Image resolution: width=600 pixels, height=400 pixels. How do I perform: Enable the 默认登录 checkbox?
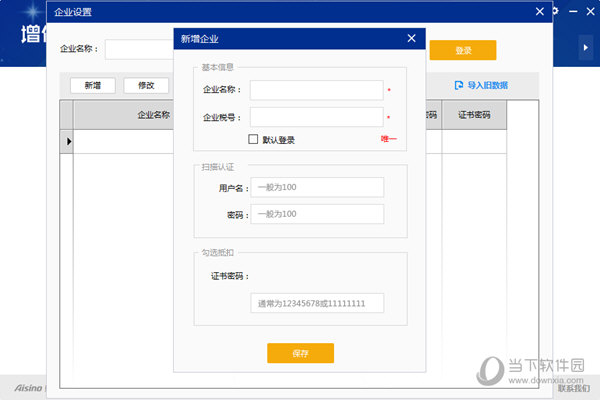[253, 139]
